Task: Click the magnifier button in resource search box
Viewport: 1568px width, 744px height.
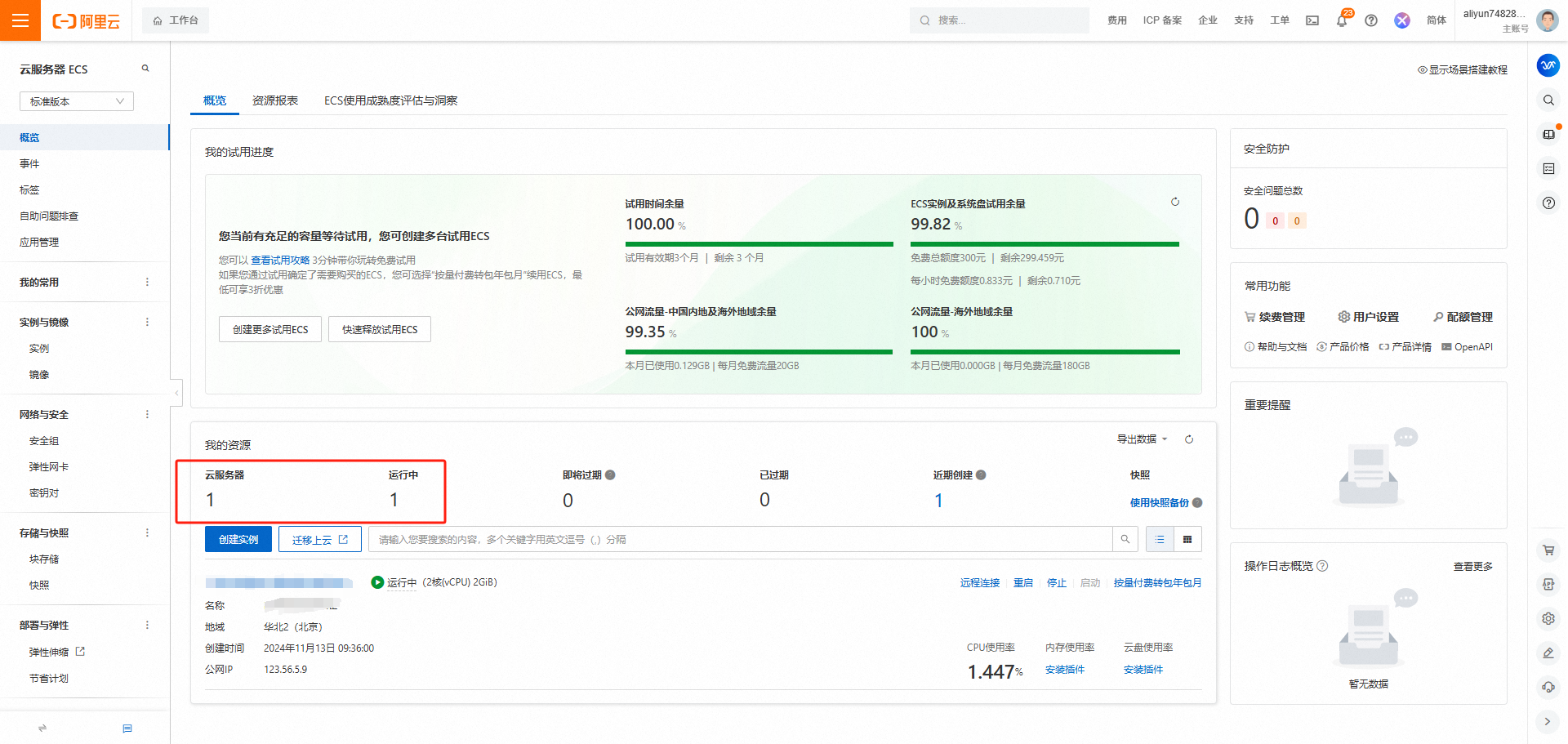Action: tap(1125, 539)
